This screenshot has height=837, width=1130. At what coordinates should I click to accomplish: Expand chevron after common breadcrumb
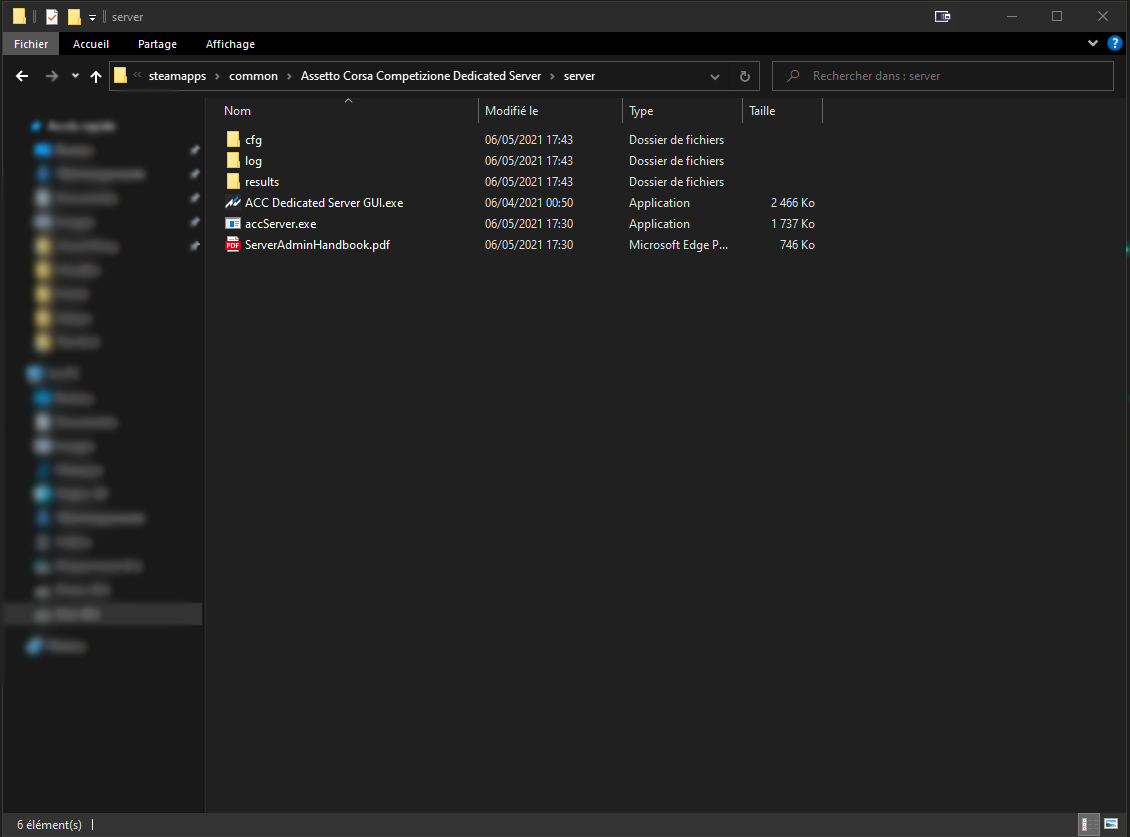(x=289, y=76)
